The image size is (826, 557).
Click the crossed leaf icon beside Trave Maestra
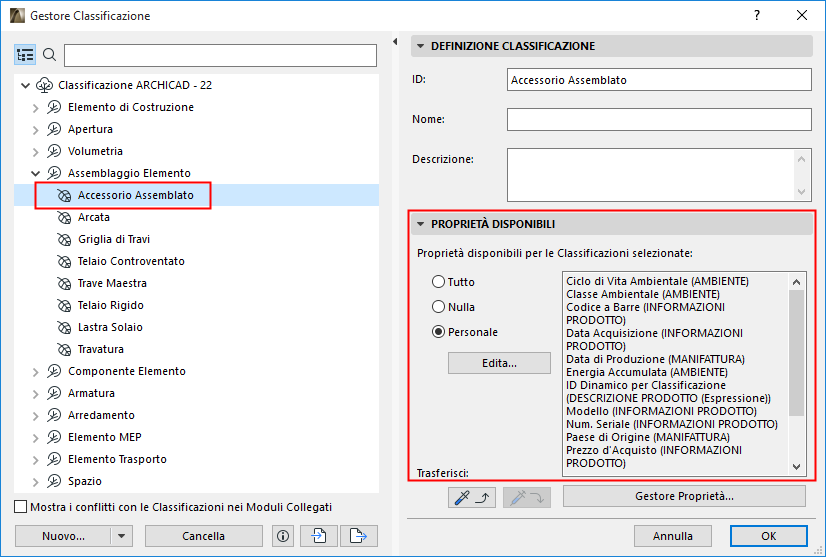64,284
